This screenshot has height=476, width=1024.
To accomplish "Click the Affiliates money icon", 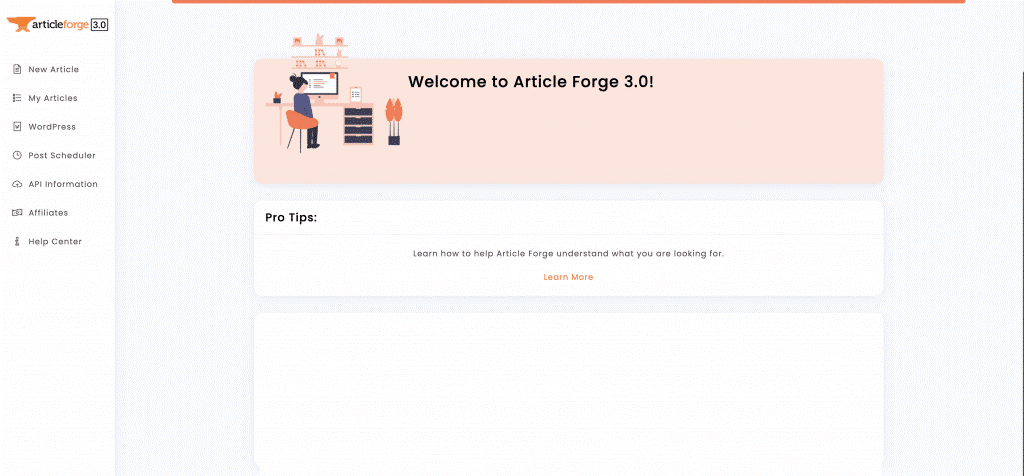I will tap(17, 213).
